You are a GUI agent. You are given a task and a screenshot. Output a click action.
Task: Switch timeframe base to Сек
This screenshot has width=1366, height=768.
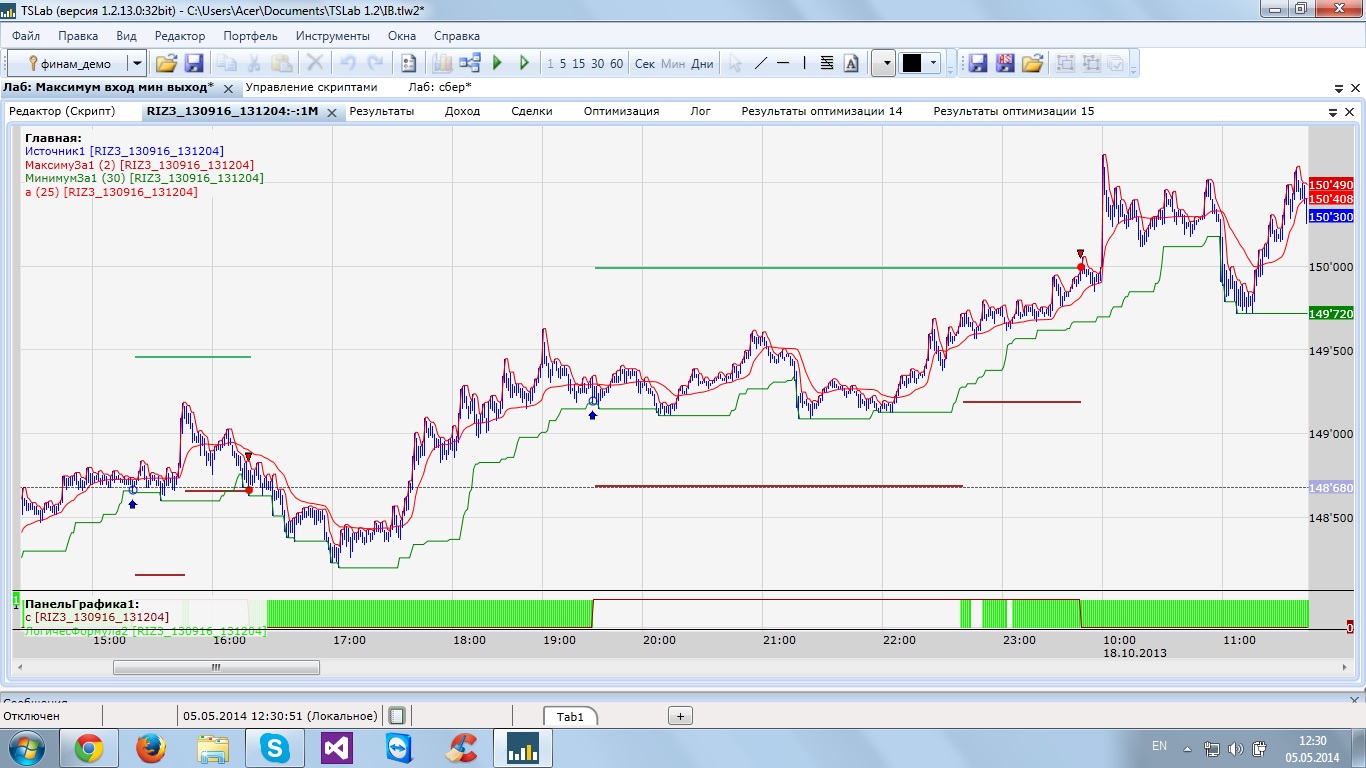(645, 63)
